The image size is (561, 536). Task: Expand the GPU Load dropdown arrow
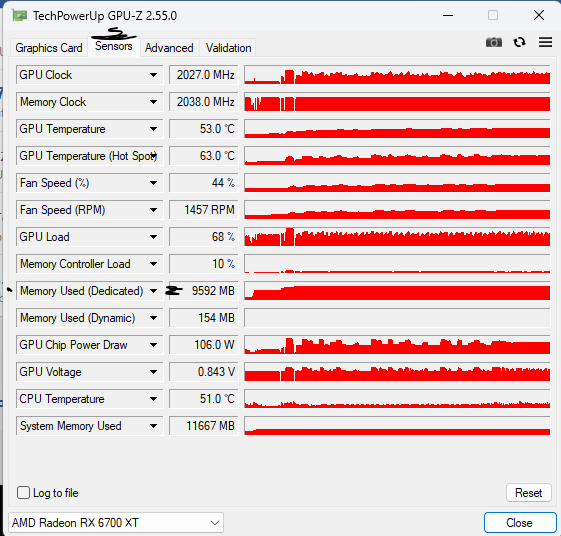(153, 237)
